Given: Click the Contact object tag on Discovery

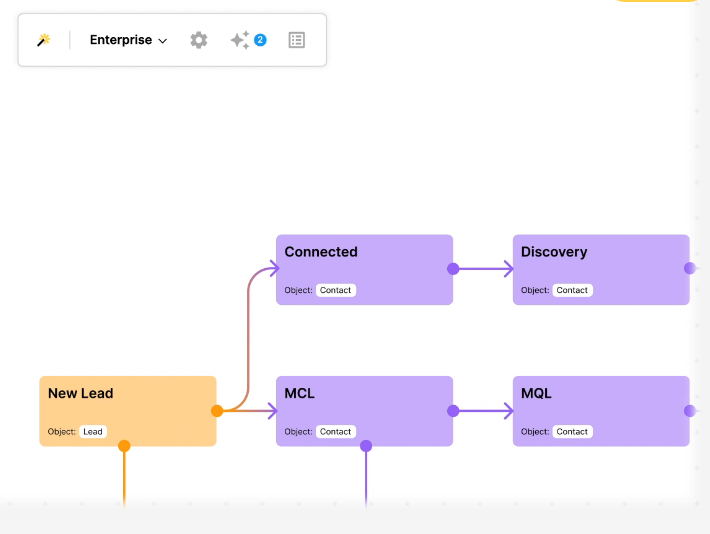Looking at the screenshot, I should [x=572, y=290].
